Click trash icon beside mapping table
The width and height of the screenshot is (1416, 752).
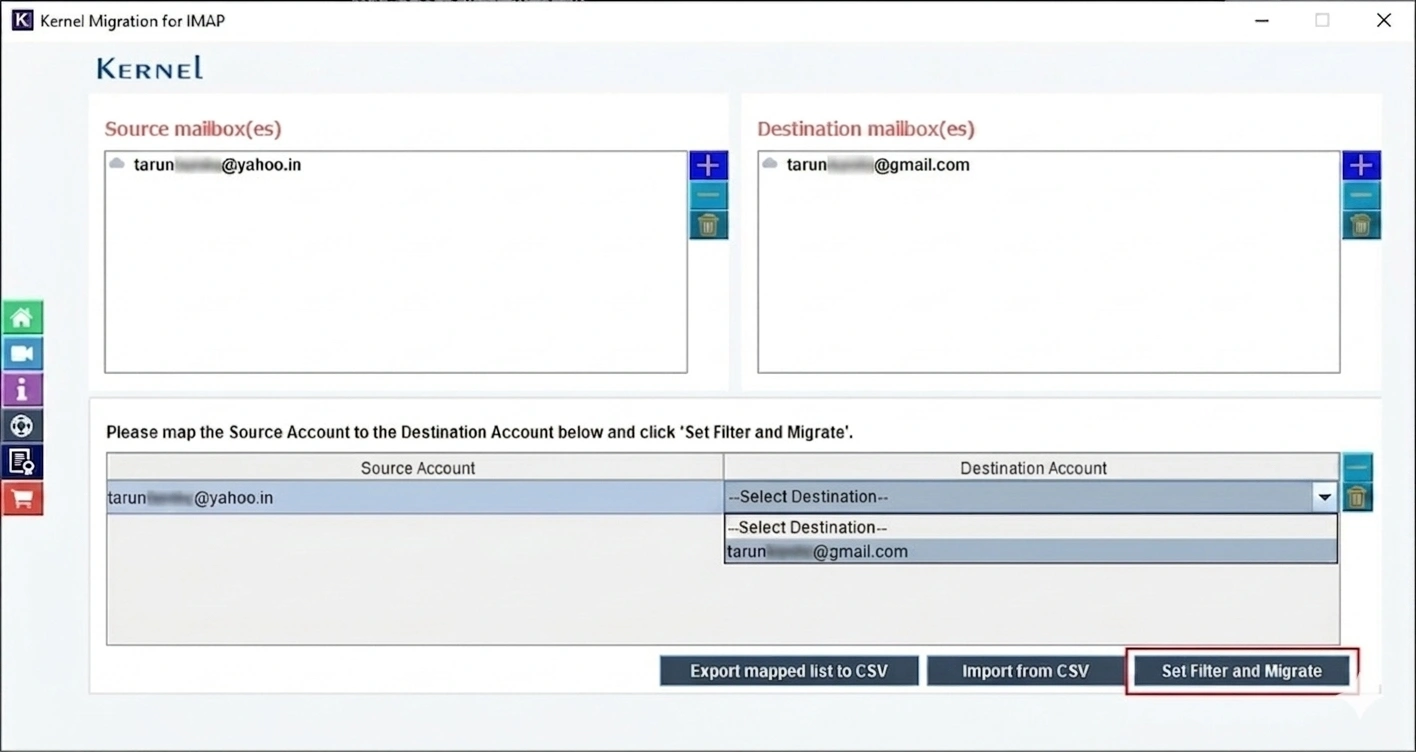[1357, 497]
